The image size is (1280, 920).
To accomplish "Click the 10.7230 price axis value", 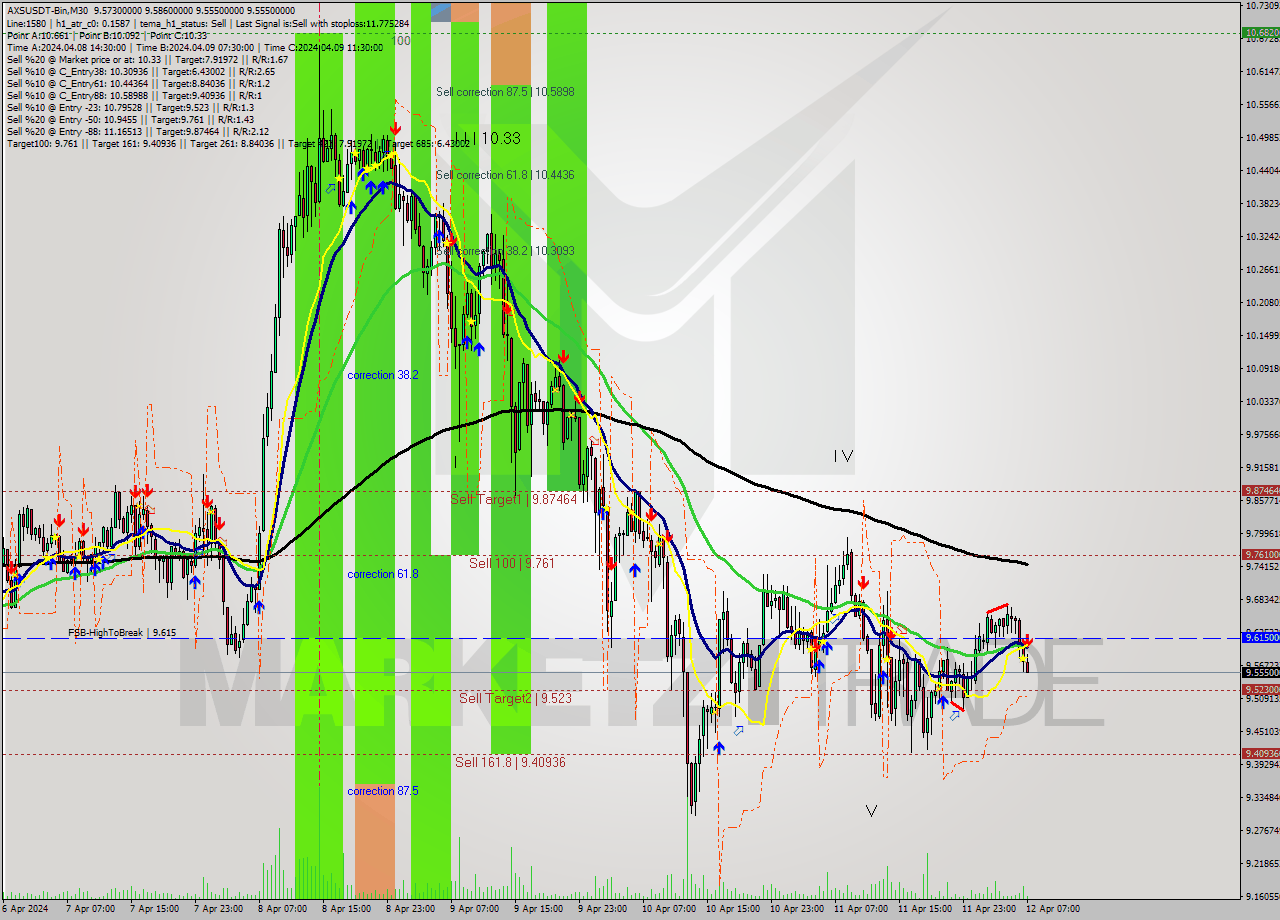I will point(1261,6).
